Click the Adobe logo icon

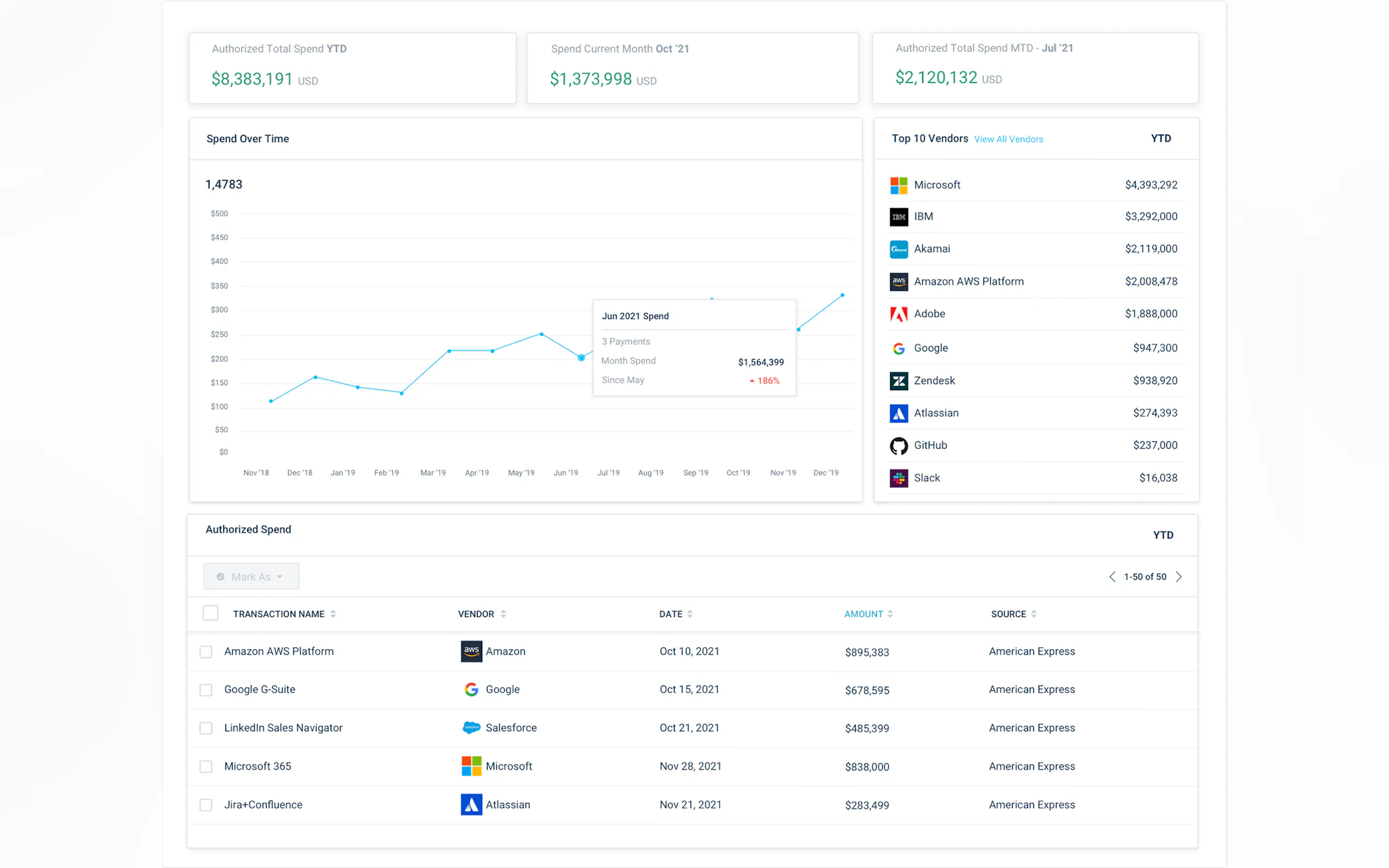point(898,314)
